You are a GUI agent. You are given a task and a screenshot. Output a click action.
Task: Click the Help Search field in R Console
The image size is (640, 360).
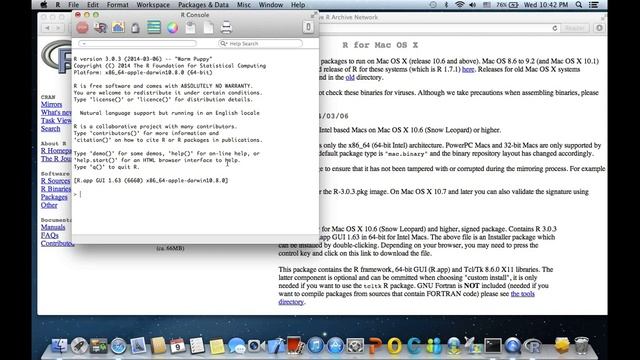[260, 43]
